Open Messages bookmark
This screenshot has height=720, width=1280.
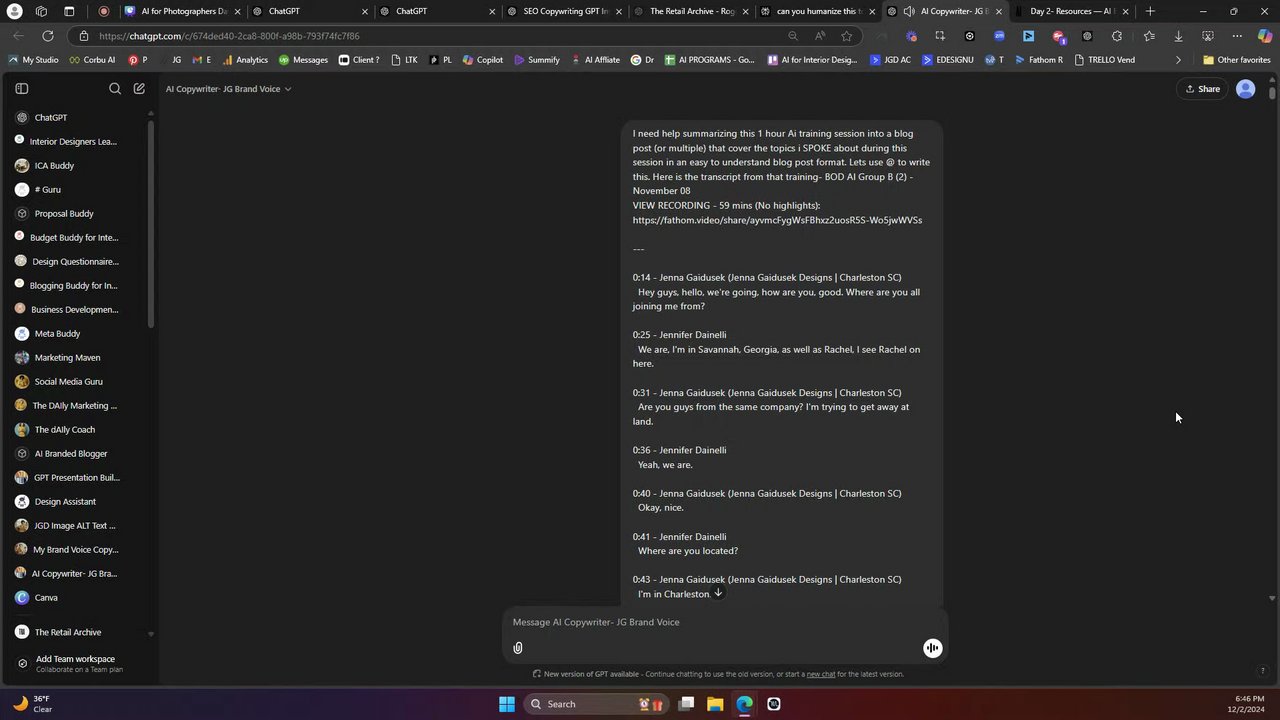coord(303,60)
